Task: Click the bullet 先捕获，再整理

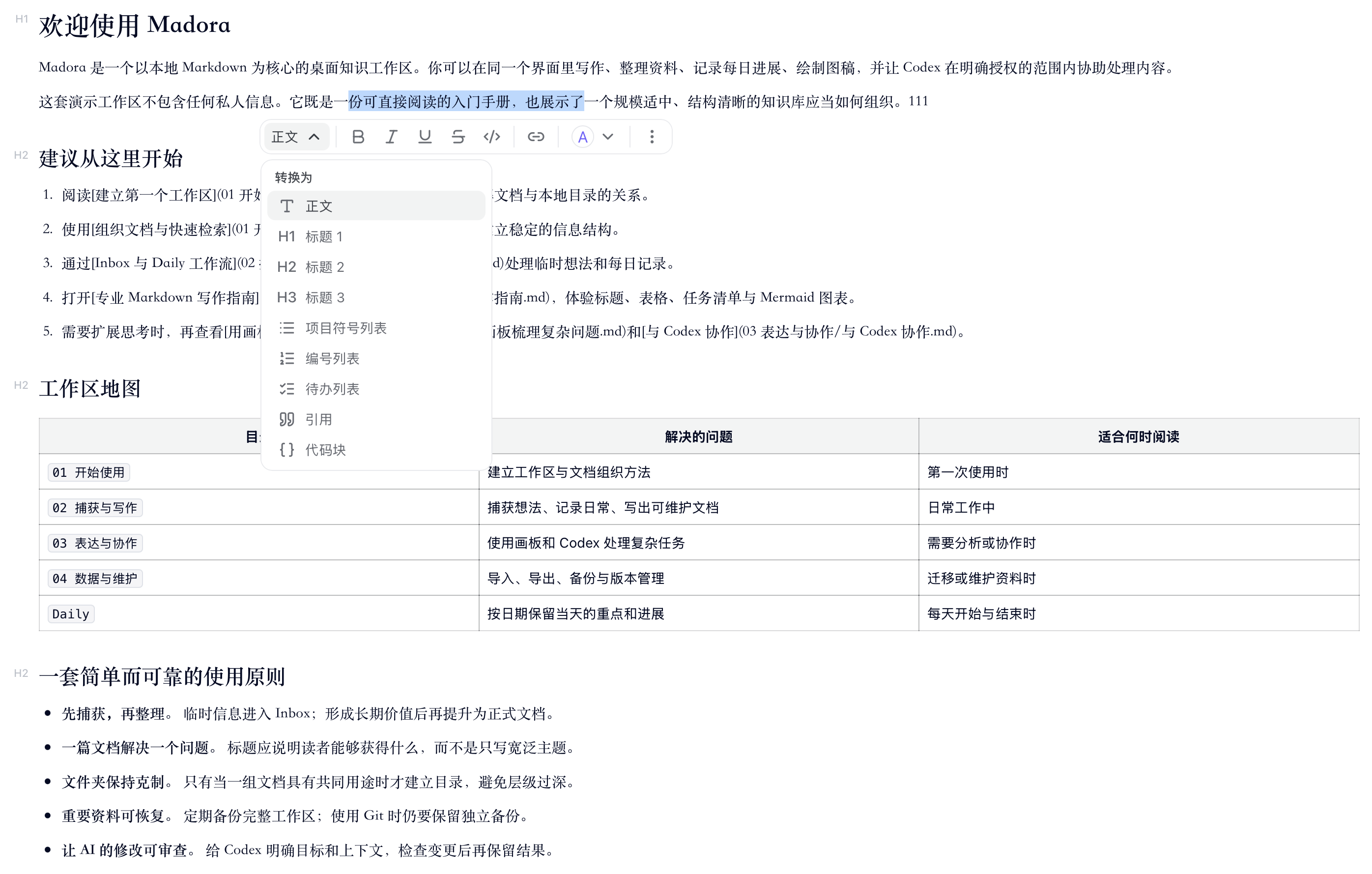Action: tap(114, 713)
